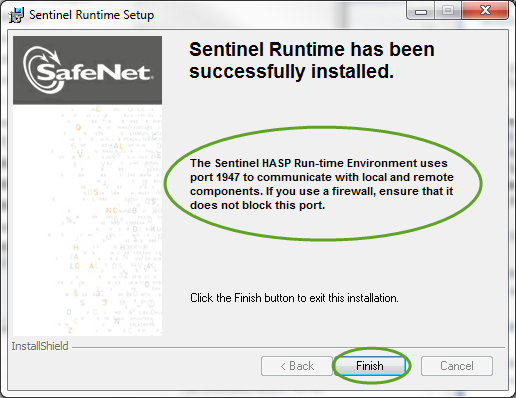Click the grayed-out Back button

(x=297, y=366)
